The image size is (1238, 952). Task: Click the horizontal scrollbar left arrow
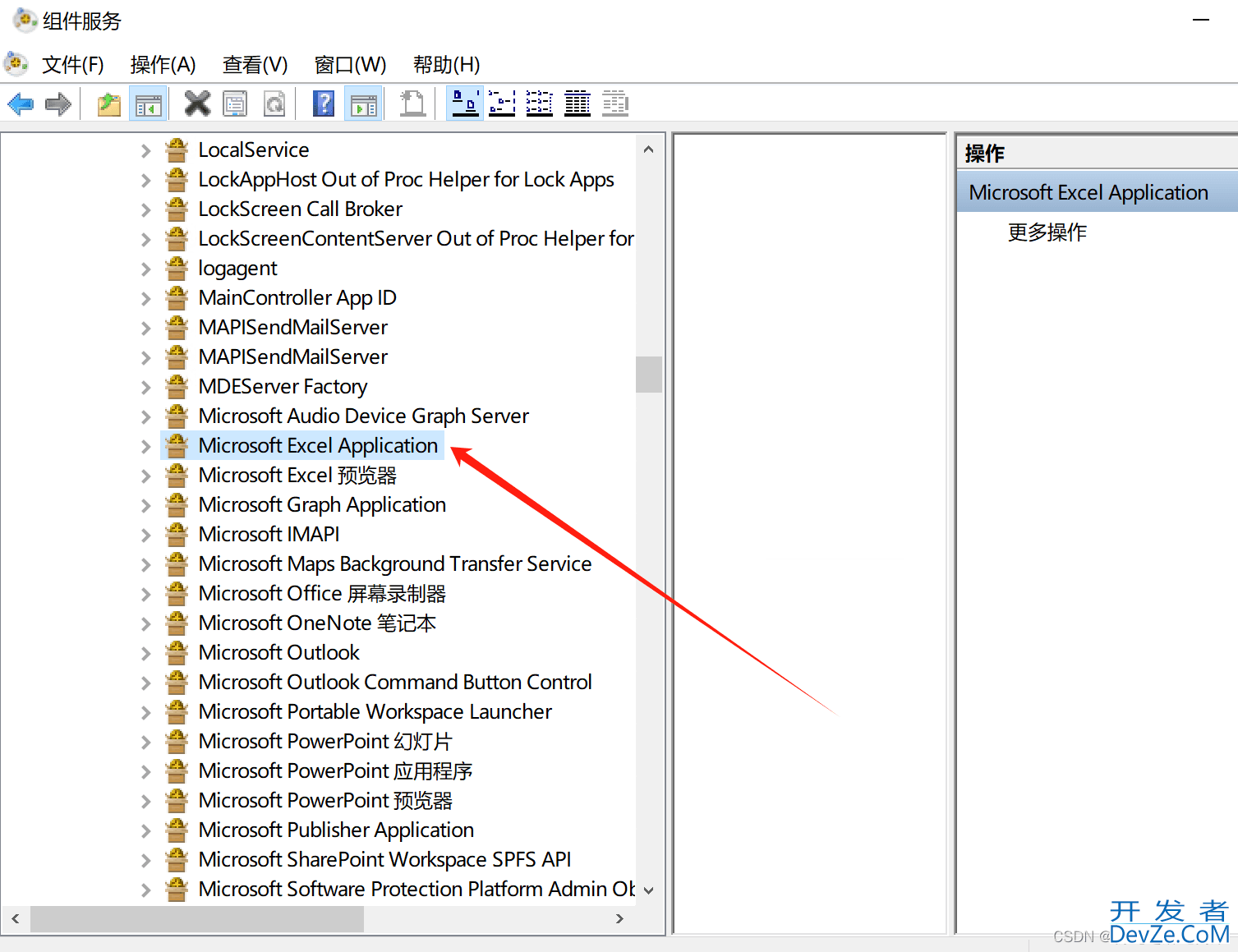[x=16, y=918]
